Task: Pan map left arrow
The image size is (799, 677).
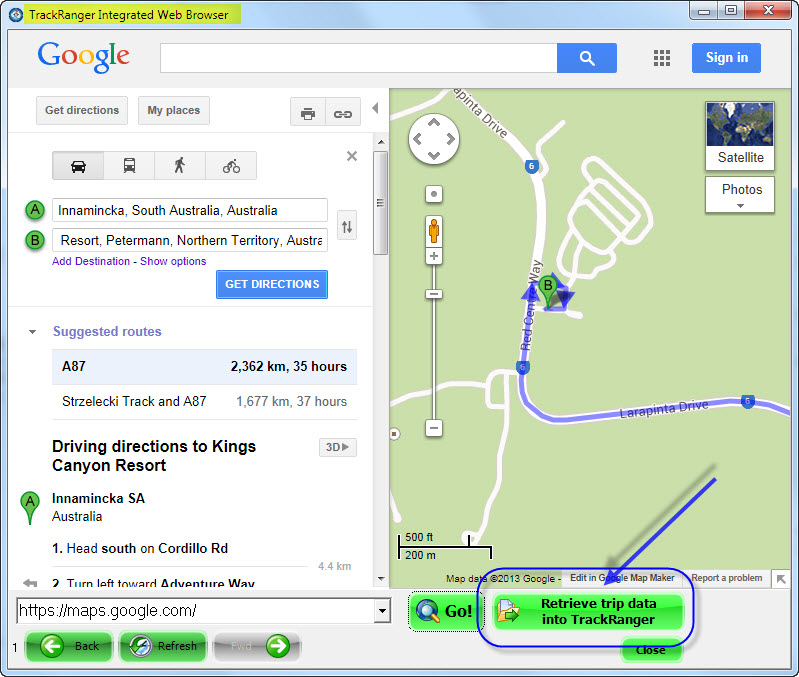Action: [x=417, y=139]
